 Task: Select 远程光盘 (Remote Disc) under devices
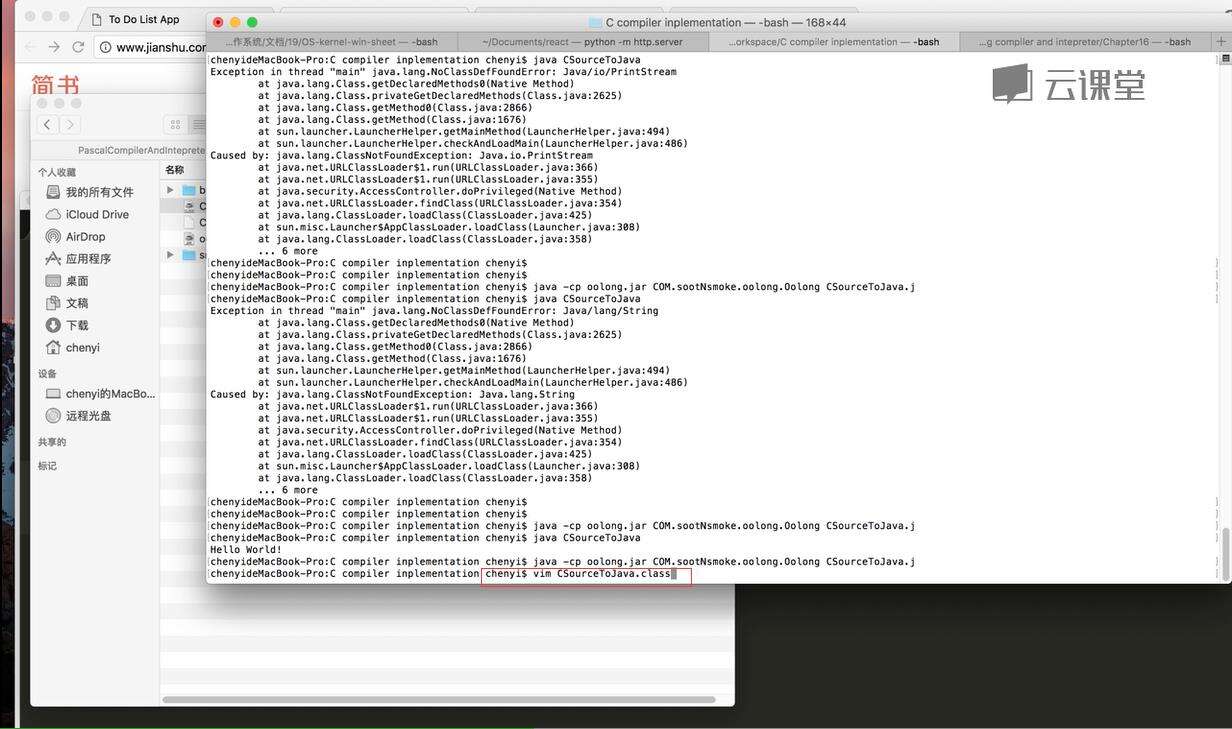(88, 416)
